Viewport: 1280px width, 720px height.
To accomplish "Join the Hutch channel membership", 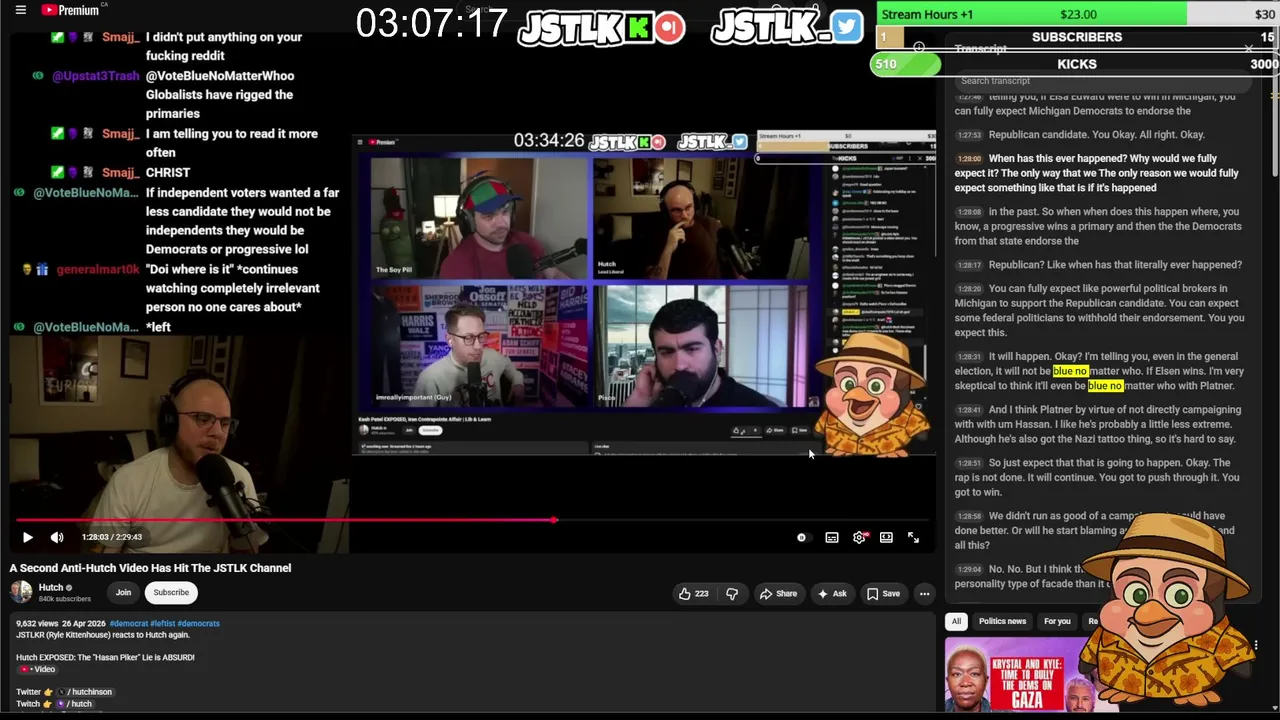I will (123, 593).
